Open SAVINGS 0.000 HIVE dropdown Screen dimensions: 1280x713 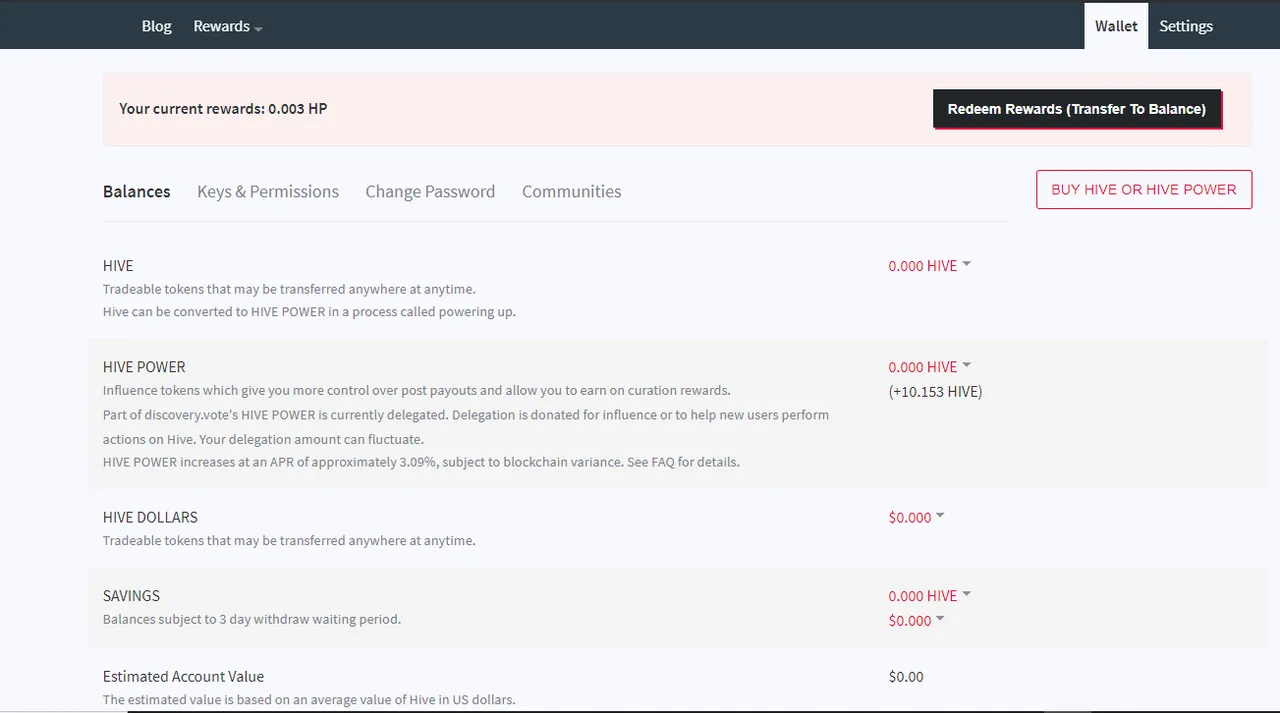pos(930,596)
